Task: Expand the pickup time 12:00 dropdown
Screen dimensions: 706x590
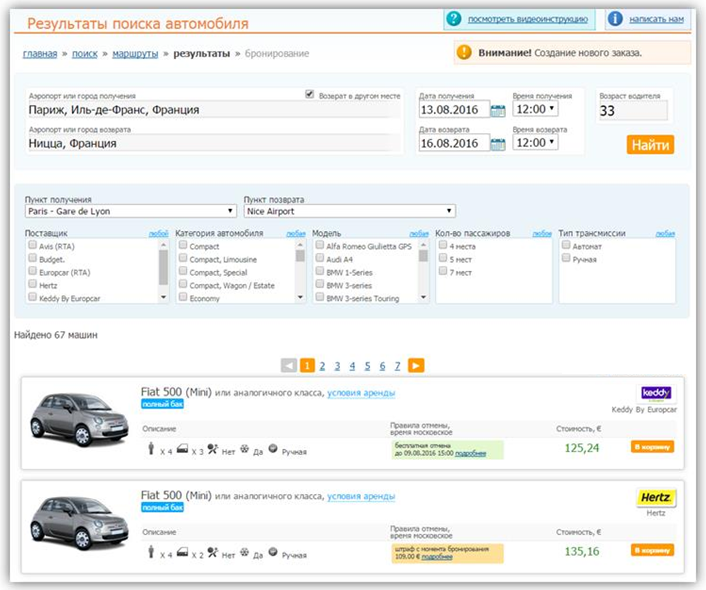Action: (535, 109)
